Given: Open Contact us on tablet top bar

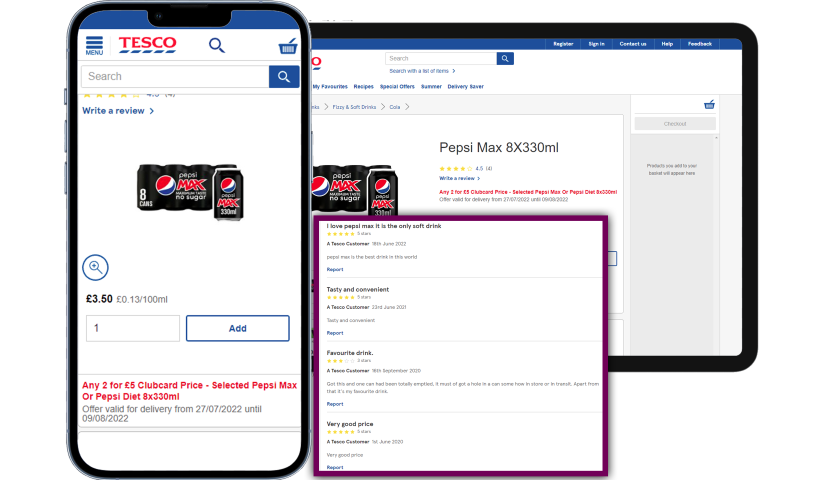Looking at the screenshot, I should pos(633,44).
